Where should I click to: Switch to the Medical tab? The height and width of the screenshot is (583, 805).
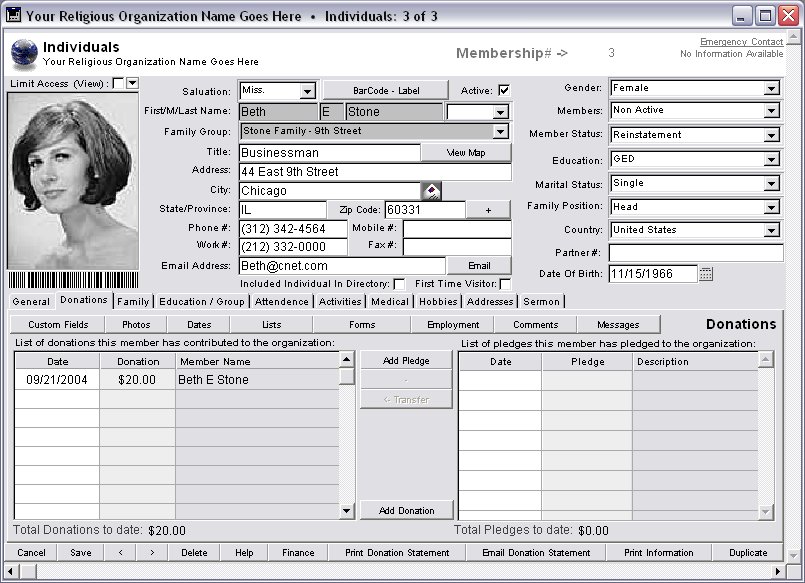click(x=389, y=301)
